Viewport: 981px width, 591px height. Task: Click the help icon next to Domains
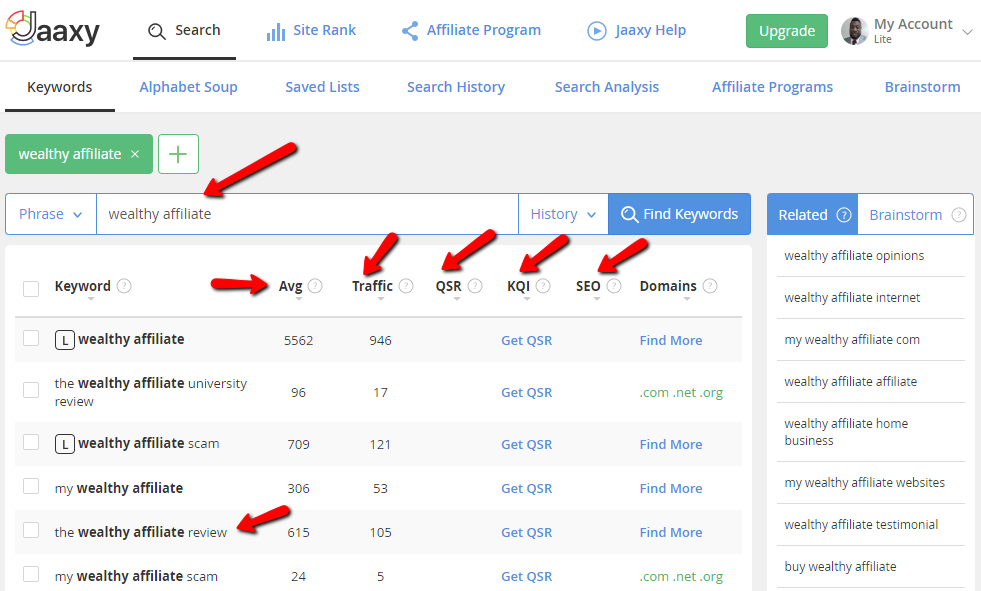pos(709,286)
